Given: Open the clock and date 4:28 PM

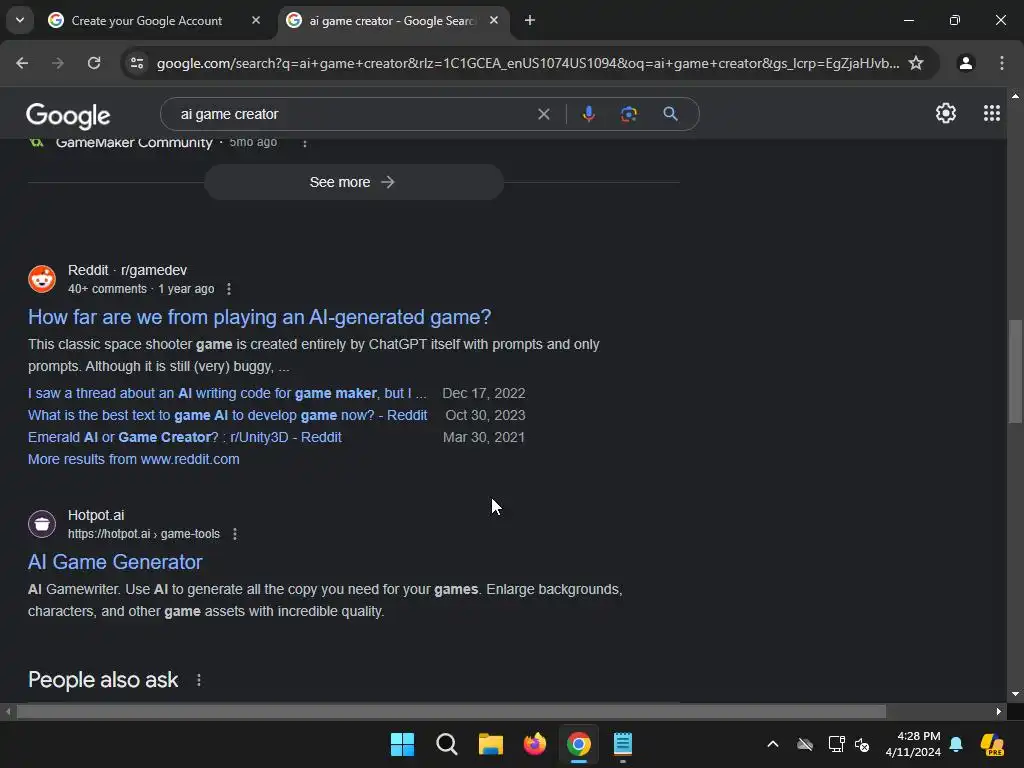Looking at the screenshot, I should pos(913,744).
